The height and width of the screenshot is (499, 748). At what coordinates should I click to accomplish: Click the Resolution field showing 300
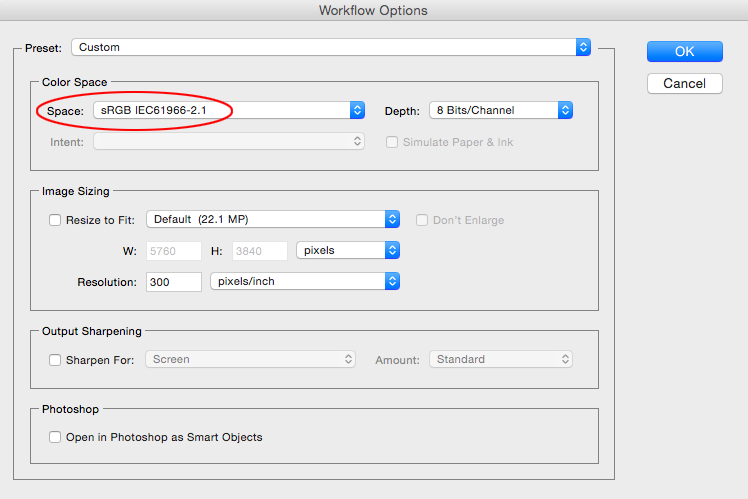click(x=173, y=282)
